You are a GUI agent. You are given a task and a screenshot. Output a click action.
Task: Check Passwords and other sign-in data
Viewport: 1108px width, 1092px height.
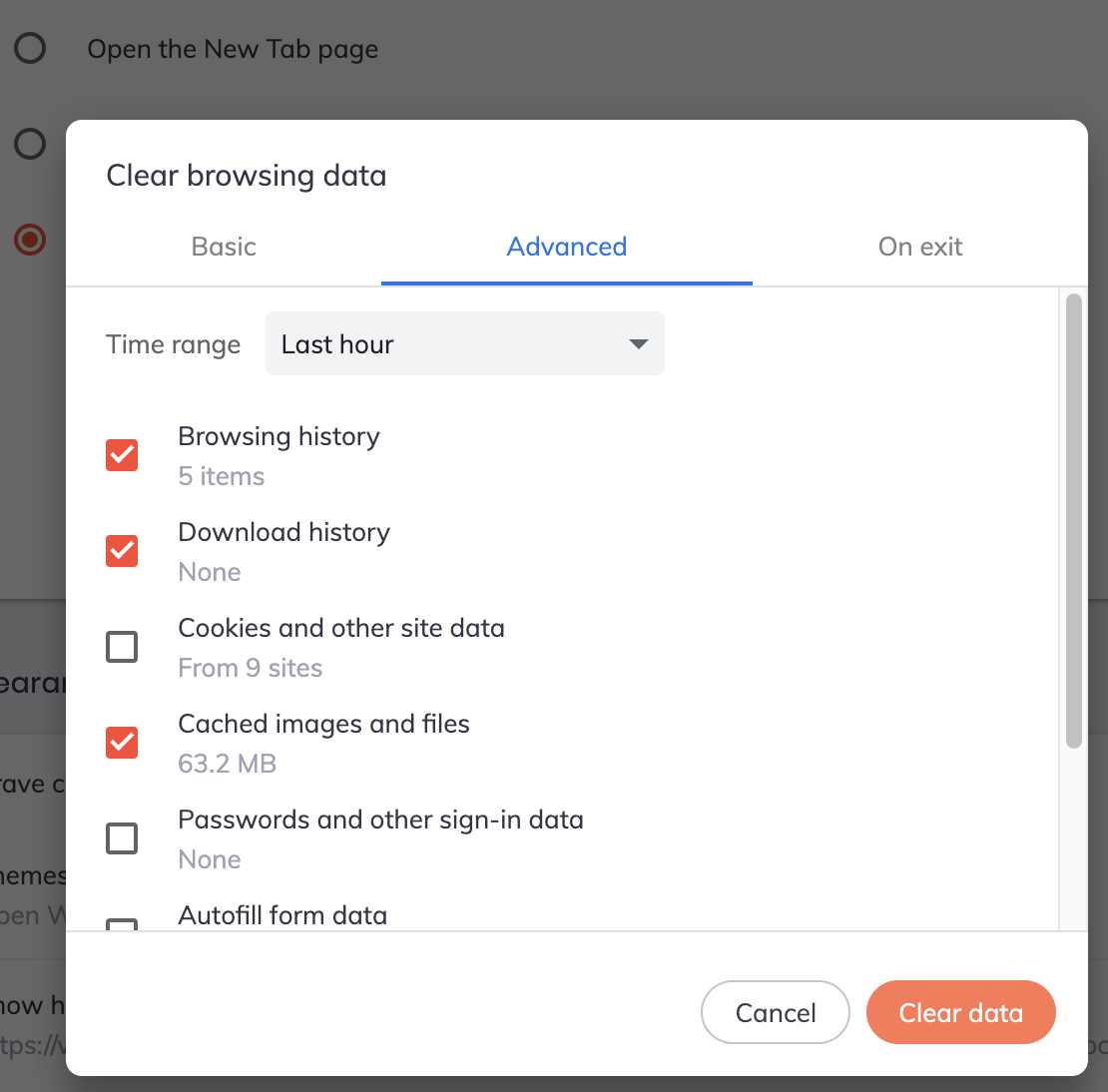[x=122, y=838]
